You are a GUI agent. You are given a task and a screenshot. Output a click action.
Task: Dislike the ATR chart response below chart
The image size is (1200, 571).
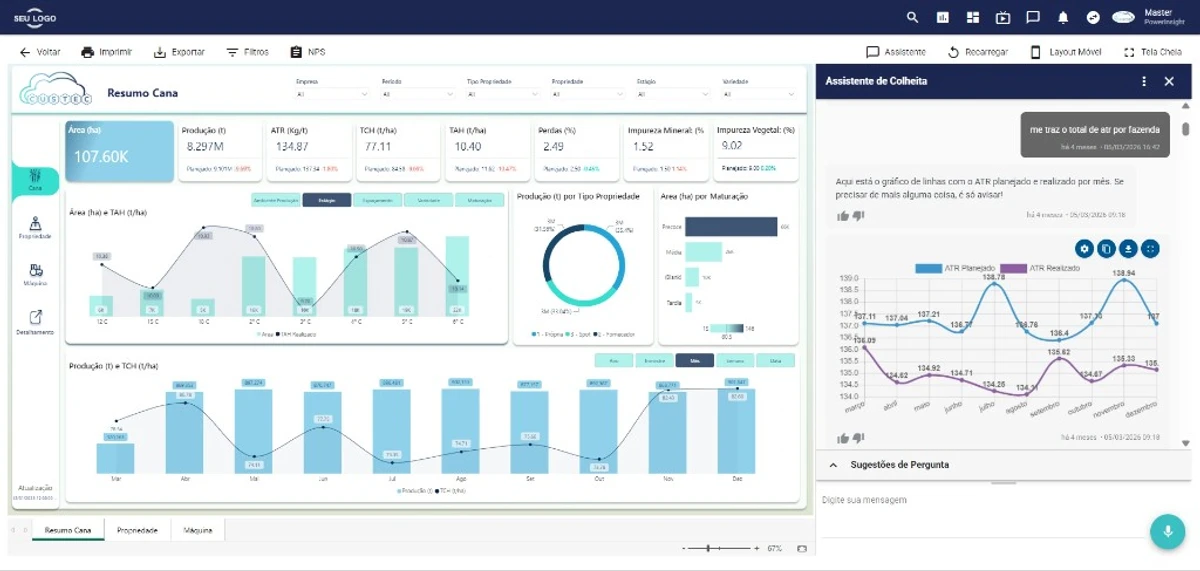pyautogui.click(x=858, y=438)
